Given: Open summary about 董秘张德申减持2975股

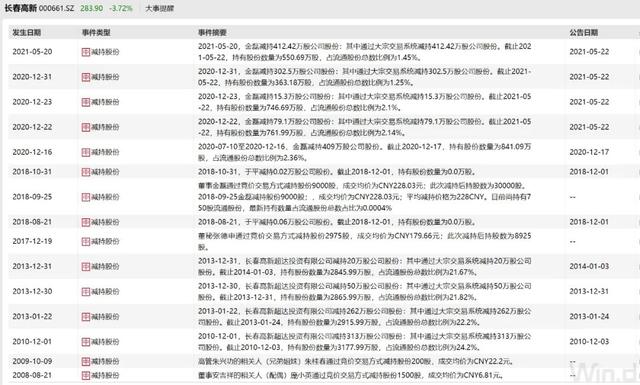Looking at the screenshot, I should pos(364,242).
